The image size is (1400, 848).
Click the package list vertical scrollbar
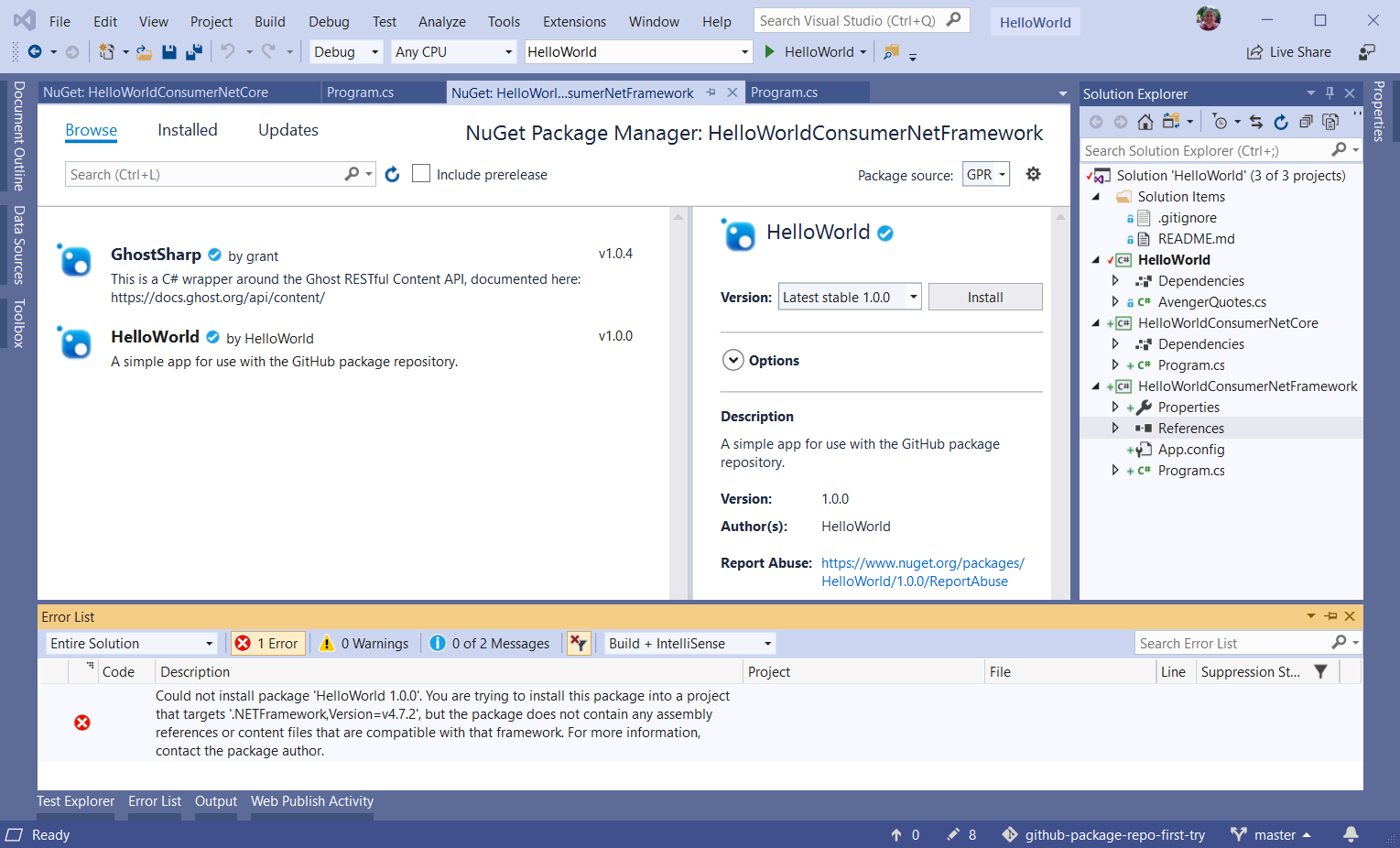pyautogui.click(x=678, y=403)
